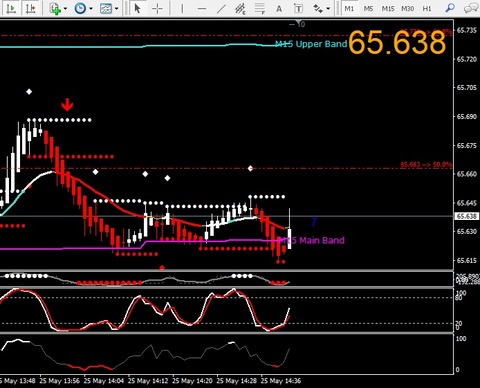Image resolution: width=480 pixels, height=388 pixels.
Task: Expand the Arrows dropdown arrow
Action: coord(329,8)
